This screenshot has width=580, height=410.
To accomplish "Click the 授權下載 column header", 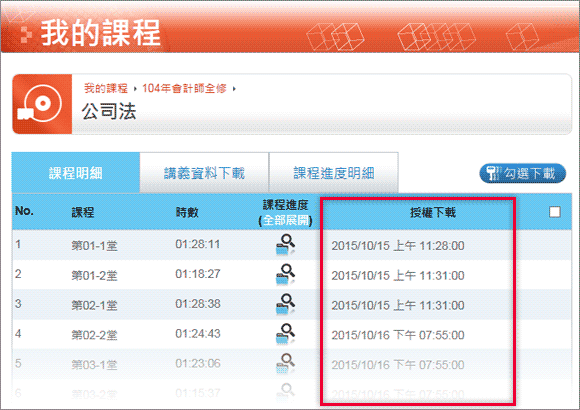I will 432,212.
